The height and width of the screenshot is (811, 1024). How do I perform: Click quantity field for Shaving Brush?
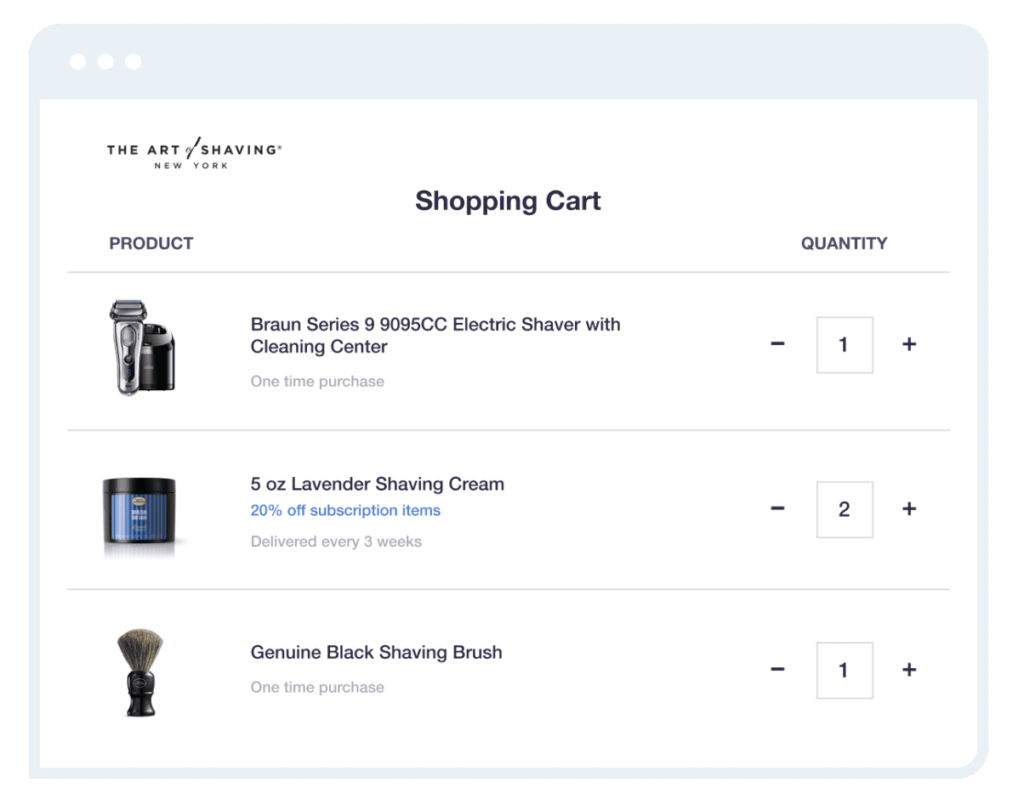(x=844, y=670)
